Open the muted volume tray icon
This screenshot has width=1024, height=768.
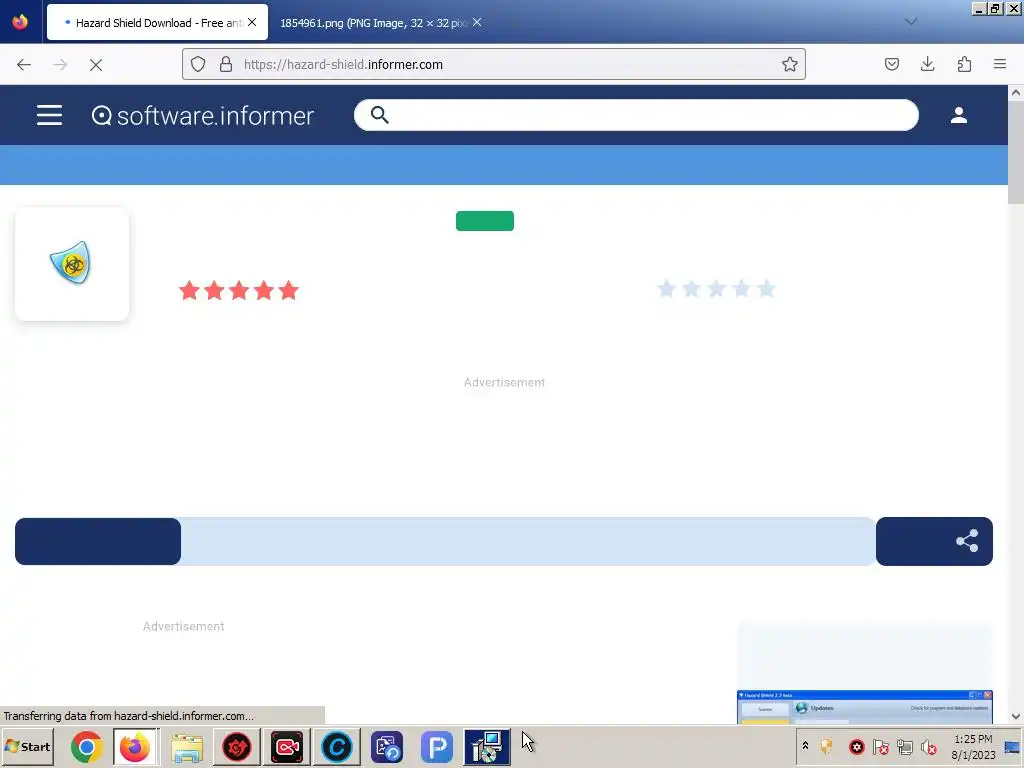click(x=928, y=746)
